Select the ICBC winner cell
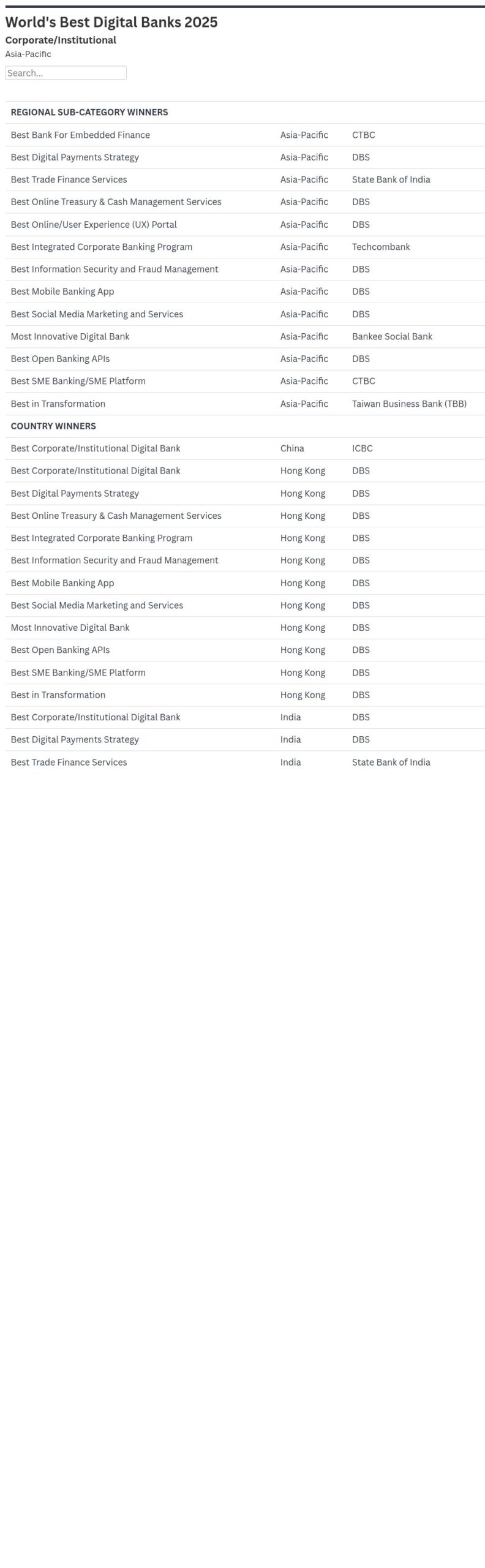This screenshot has height=1568, width=485. click(x=362, y=448)
